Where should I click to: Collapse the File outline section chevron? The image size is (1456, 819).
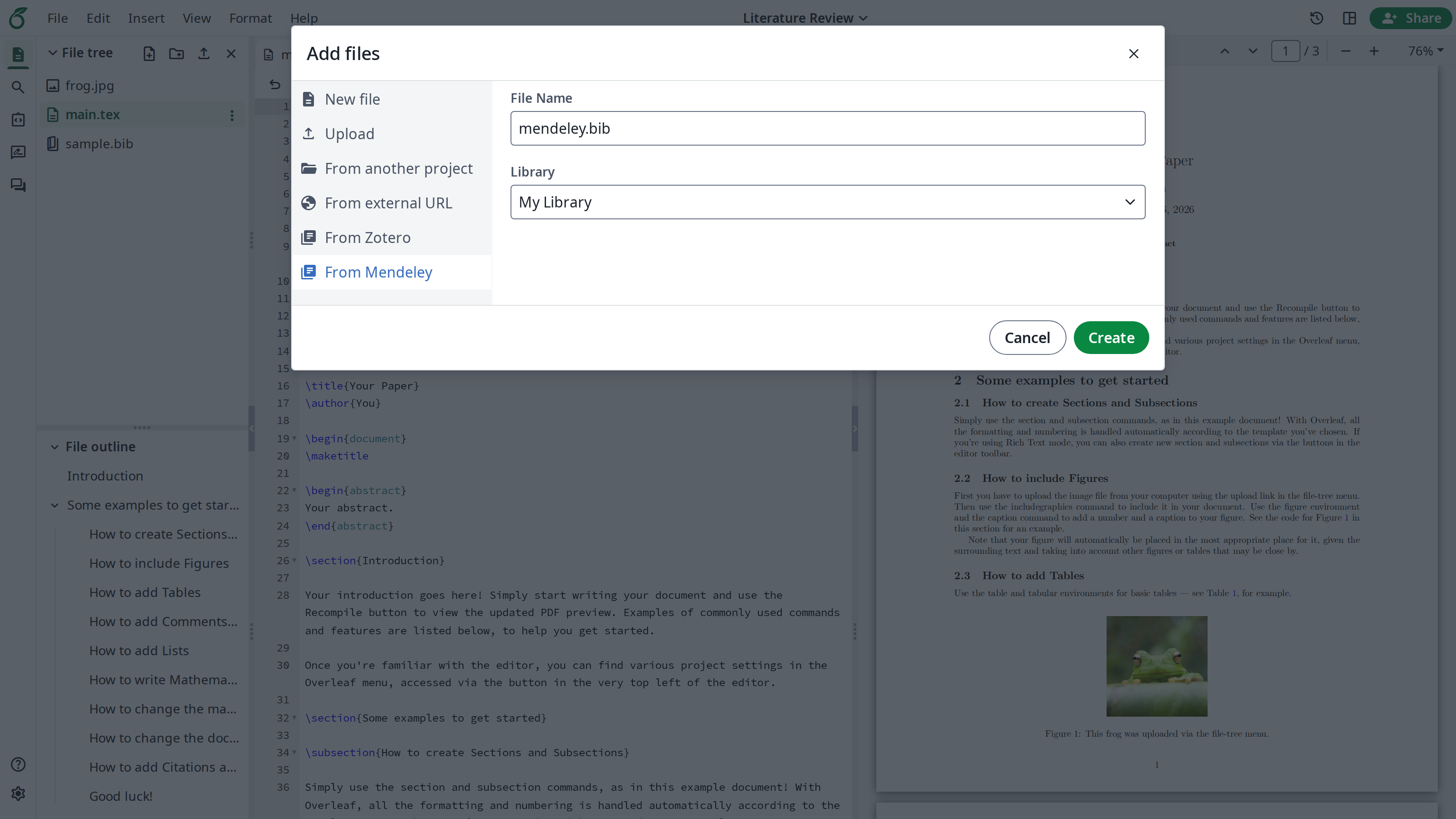coord(54,446)
